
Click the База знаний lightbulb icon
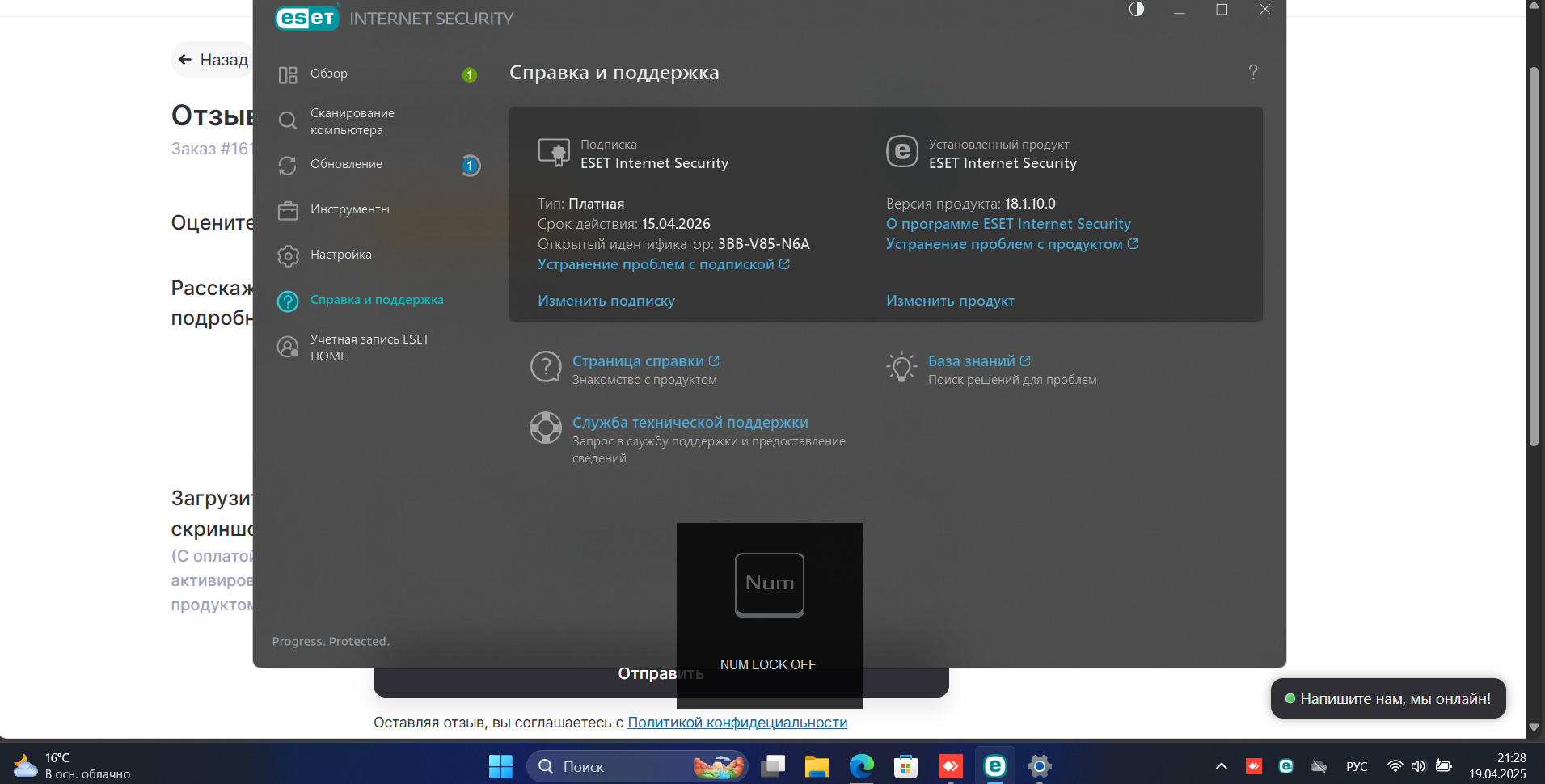pyautogui.click(x=901, y=367)
